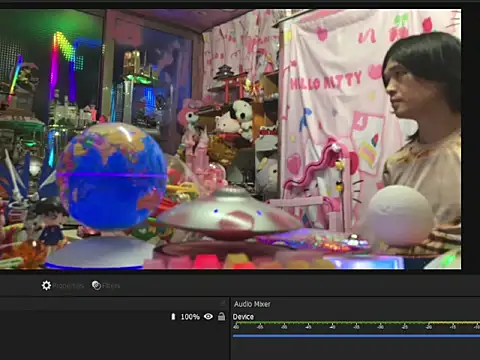Toggle the source lock icon
The image size is (480, 360).
(221, 316)
